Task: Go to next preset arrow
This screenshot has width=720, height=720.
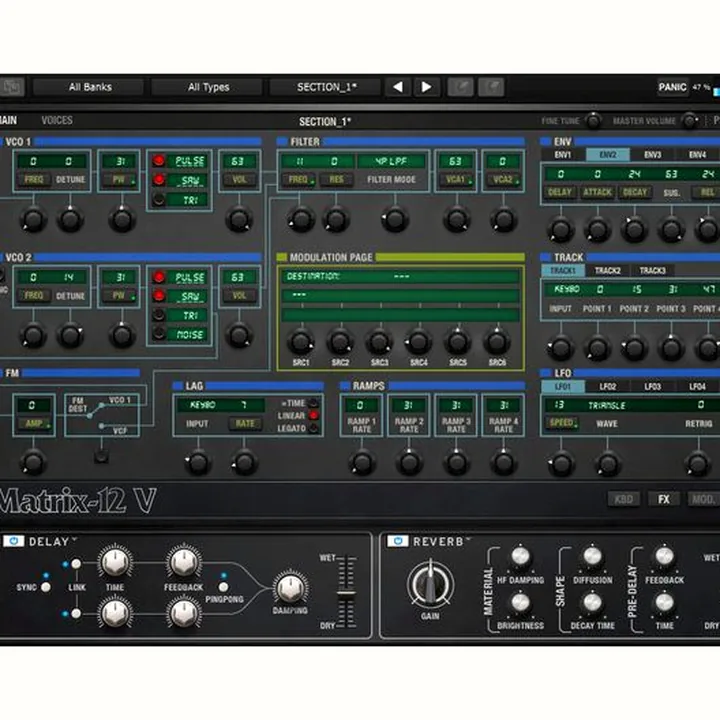Action: pyautogui.click(x=426, y=87)
